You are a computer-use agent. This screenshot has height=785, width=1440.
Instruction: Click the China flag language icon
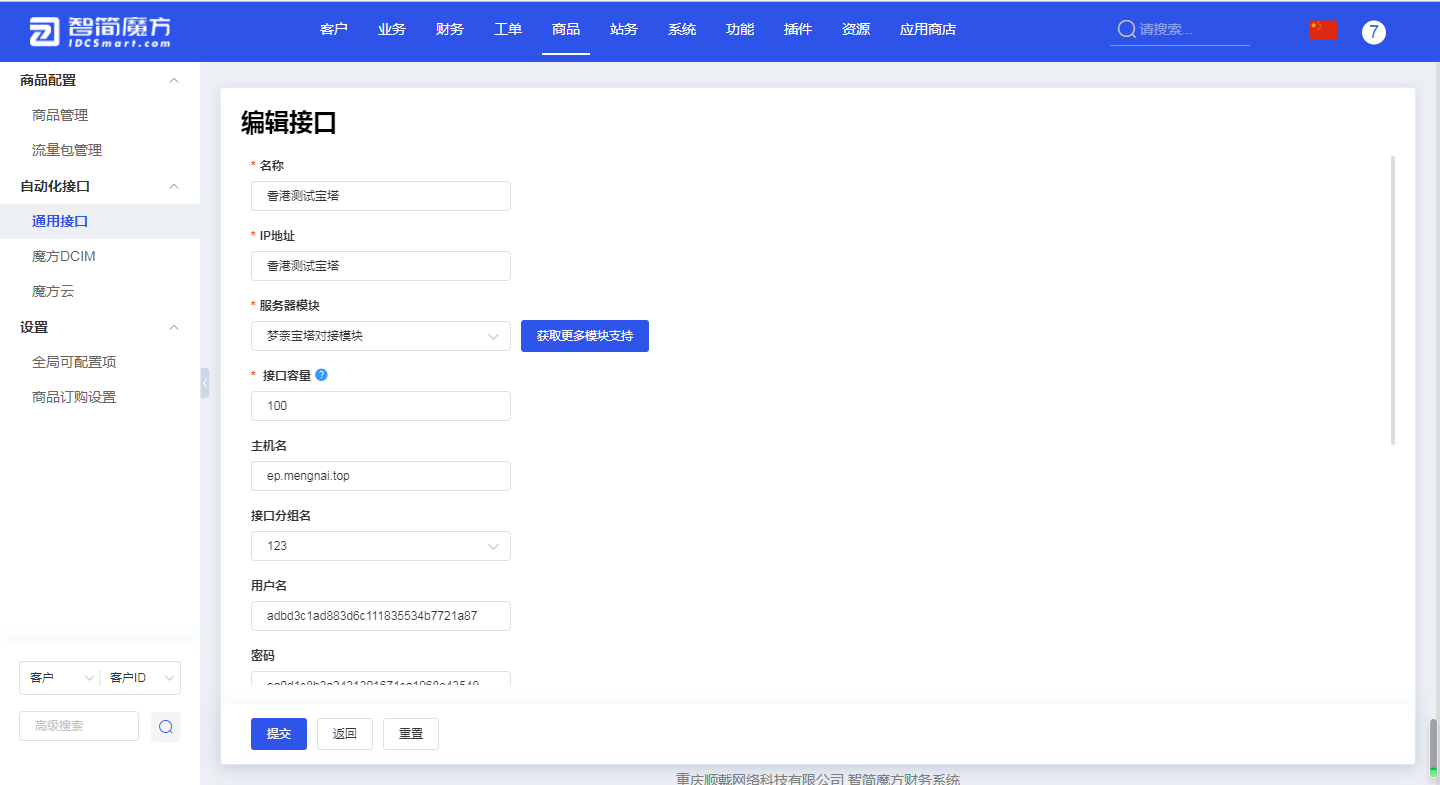(1323, 30)
